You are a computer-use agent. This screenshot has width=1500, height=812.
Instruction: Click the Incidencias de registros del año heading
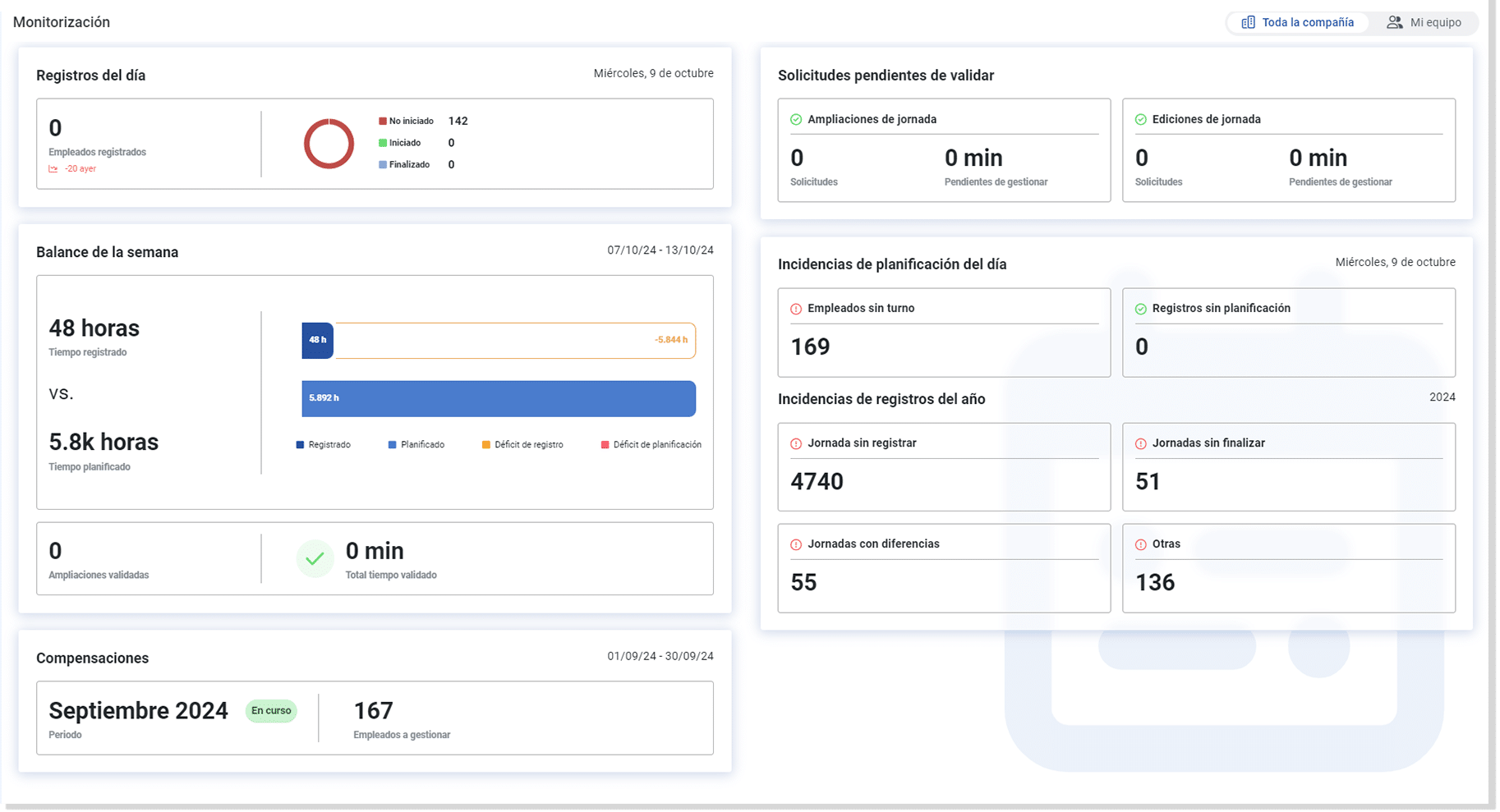coord(881,399)
